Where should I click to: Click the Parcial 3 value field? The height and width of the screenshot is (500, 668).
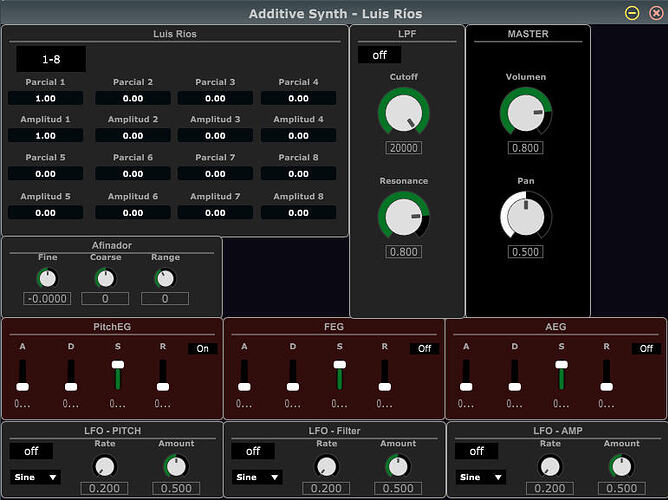coord(215,98)
